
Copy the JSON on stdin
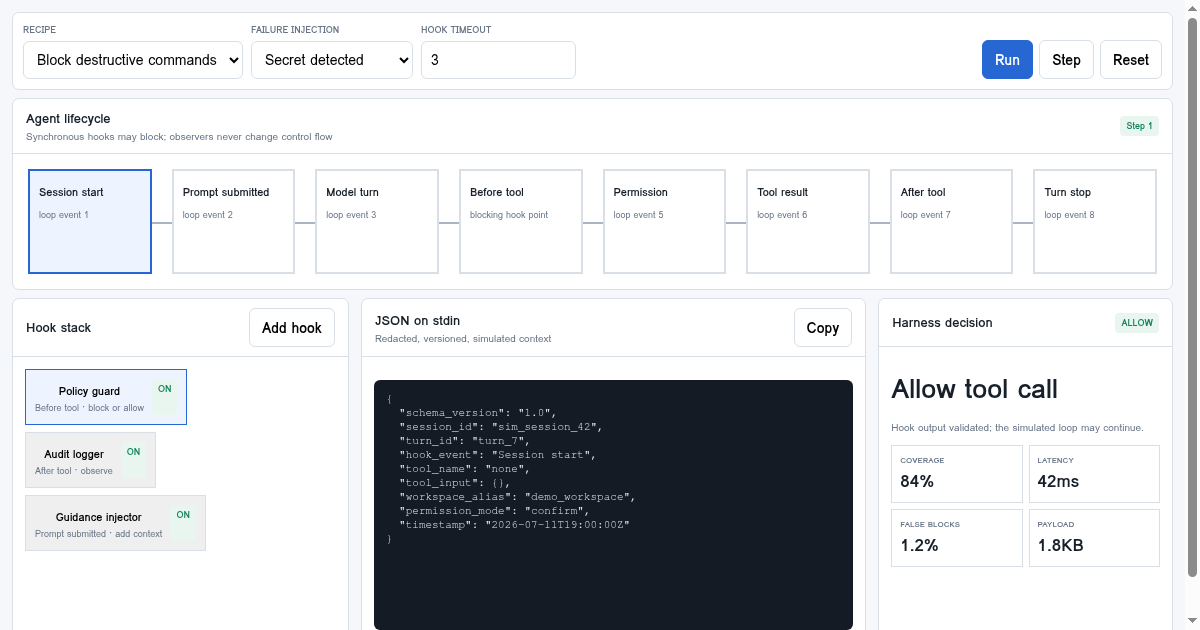[823, 328]
